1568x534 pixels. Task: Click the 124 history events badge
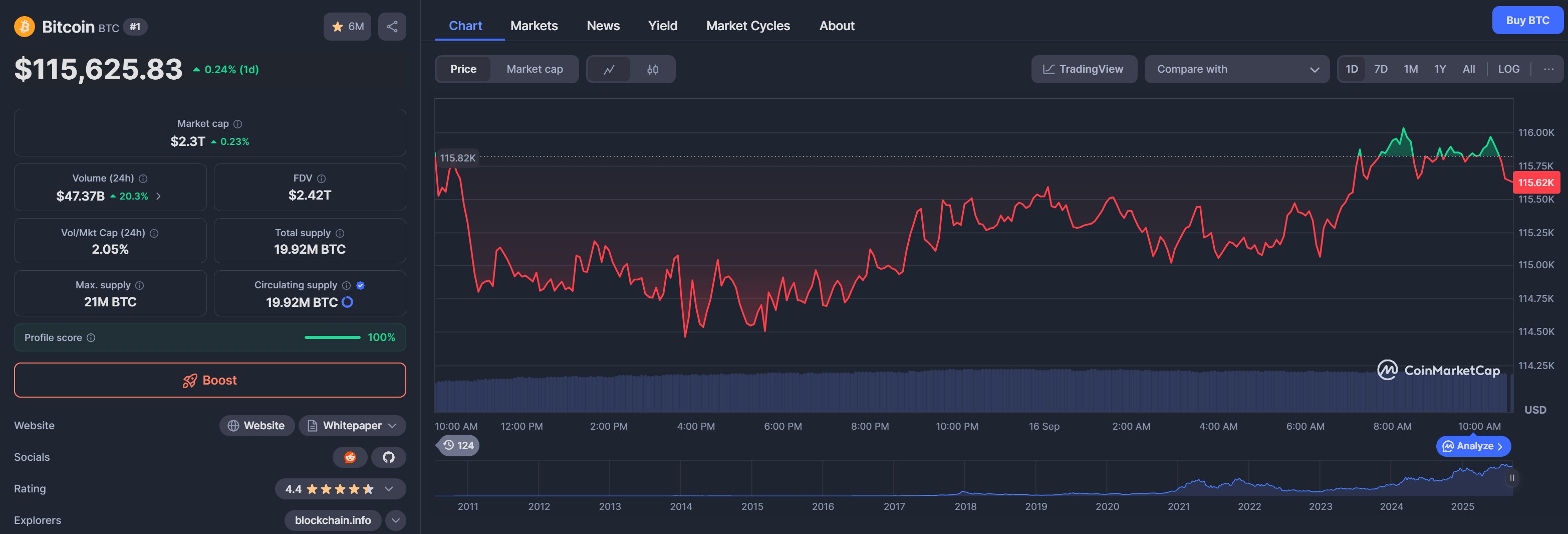point(458,445)
